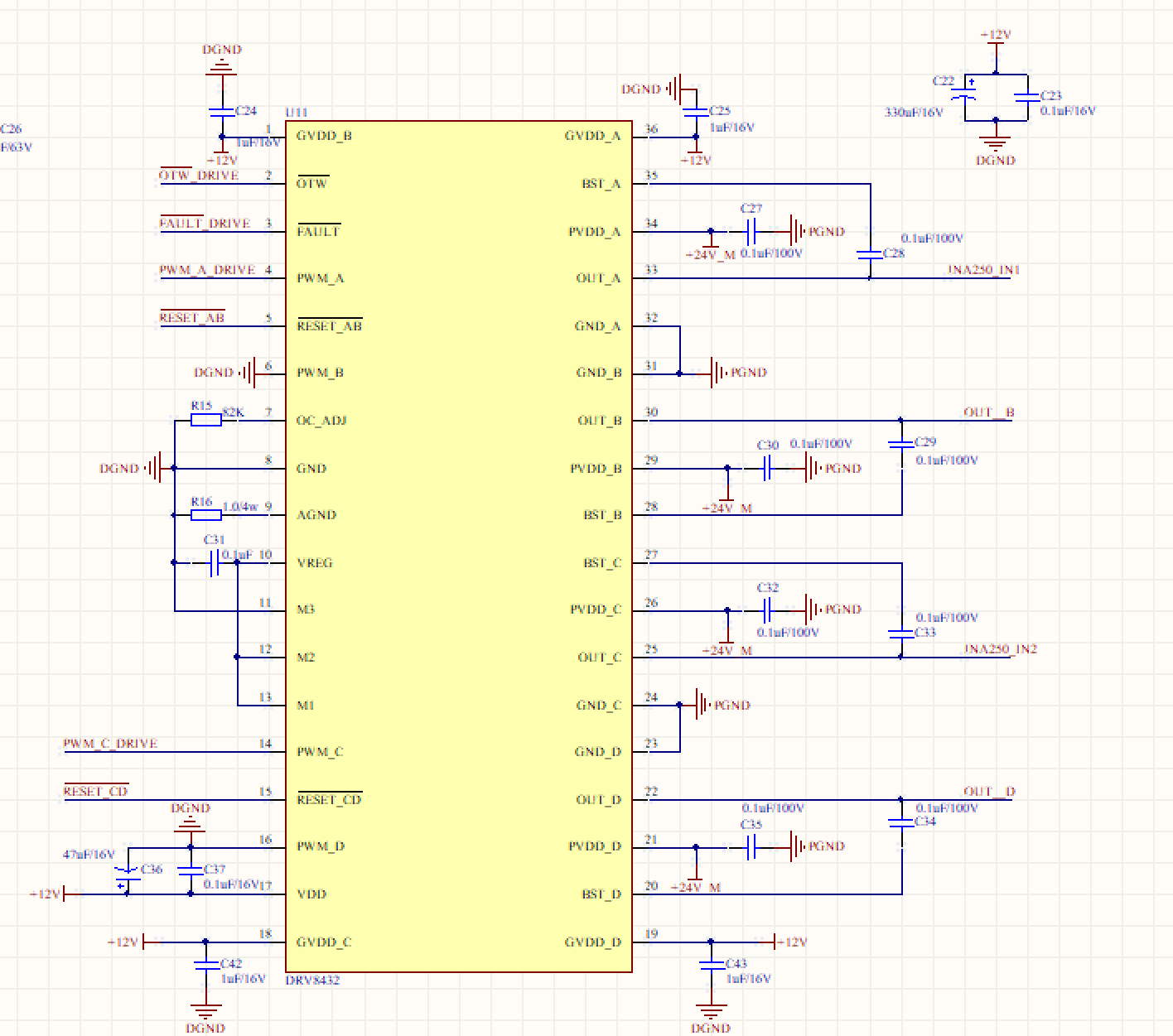Select capacitor C31 at the VREG pin
Viewport: 1173px width, 1036px height.
pos(214,563)
